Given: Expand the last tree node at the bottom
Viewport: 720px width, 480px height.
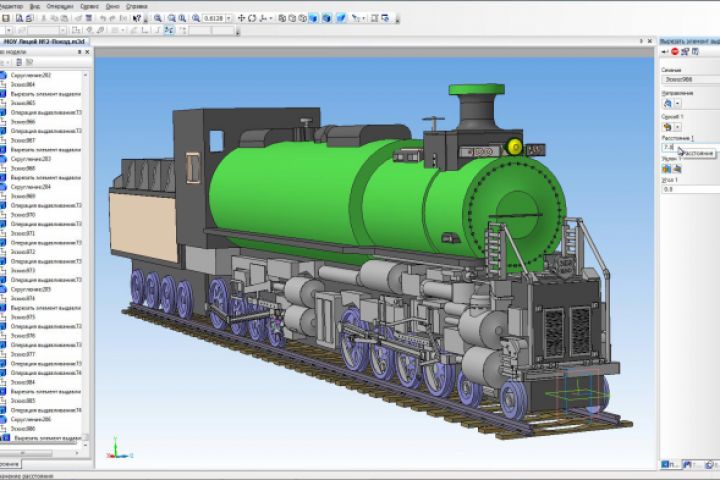Looking at the screenshot, I should click(x=1, y=438).
